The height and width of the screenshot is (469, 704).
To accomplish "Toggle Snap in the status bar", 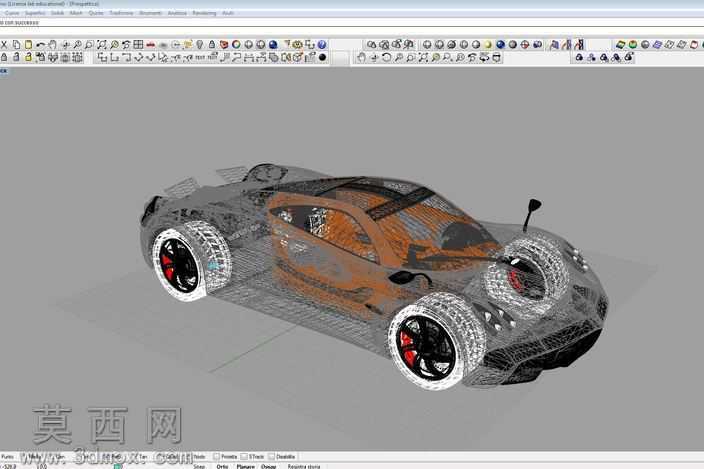I will click(x=198, y=466).
